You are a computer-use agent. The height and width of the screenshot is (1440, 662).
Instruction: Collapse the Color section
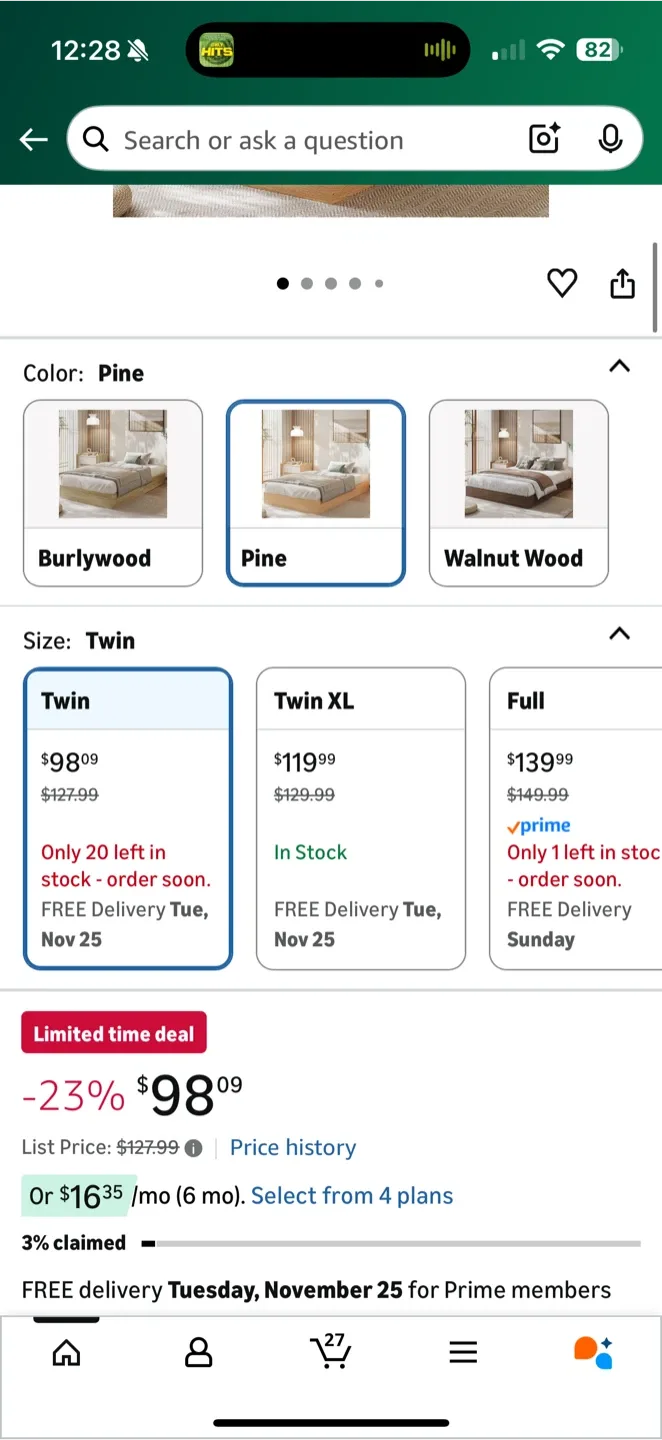[x=619, y=366]
